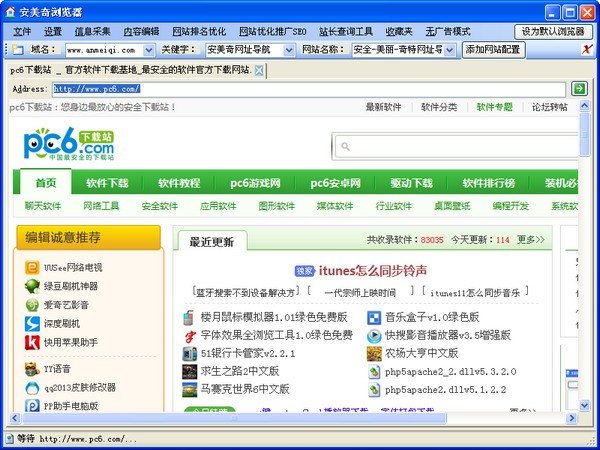Expand the 网站名称 site name dropdown

[450, 50]
